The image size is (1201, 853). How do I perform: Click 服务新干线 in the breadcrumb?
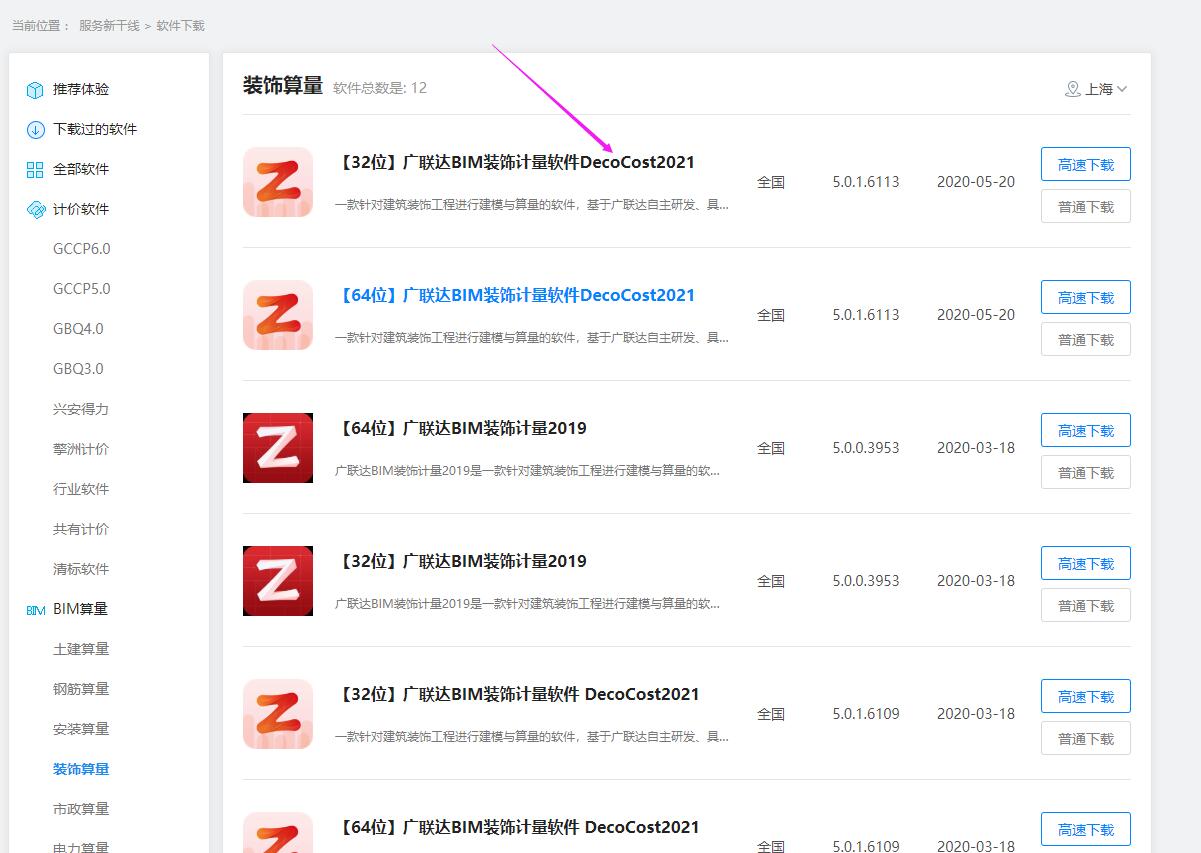(x=109, y=25)
